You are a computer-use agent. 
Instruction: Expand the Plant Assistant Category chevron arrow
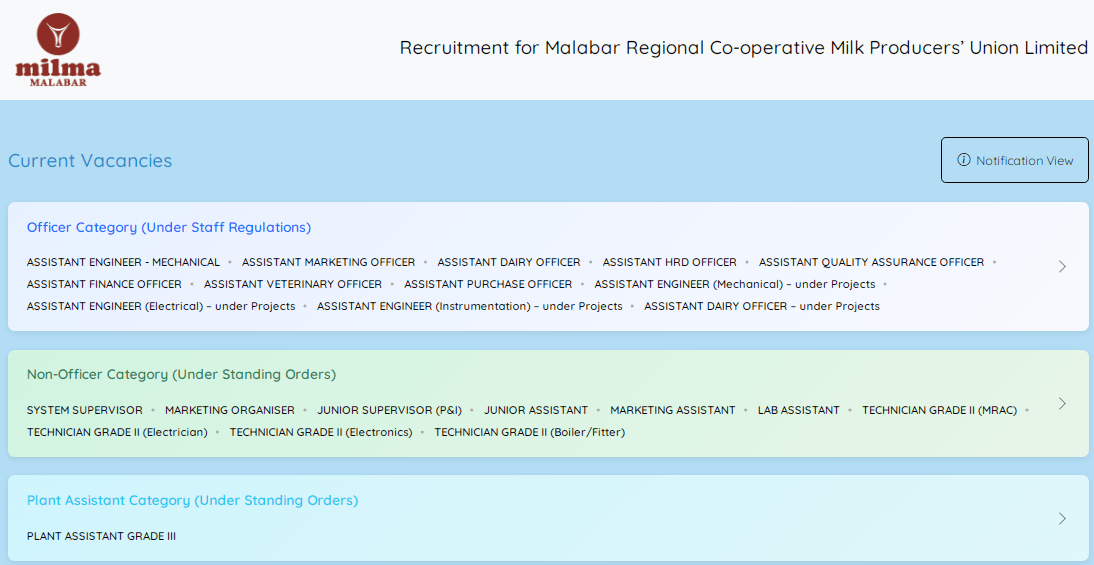[x=1063, y=518]
